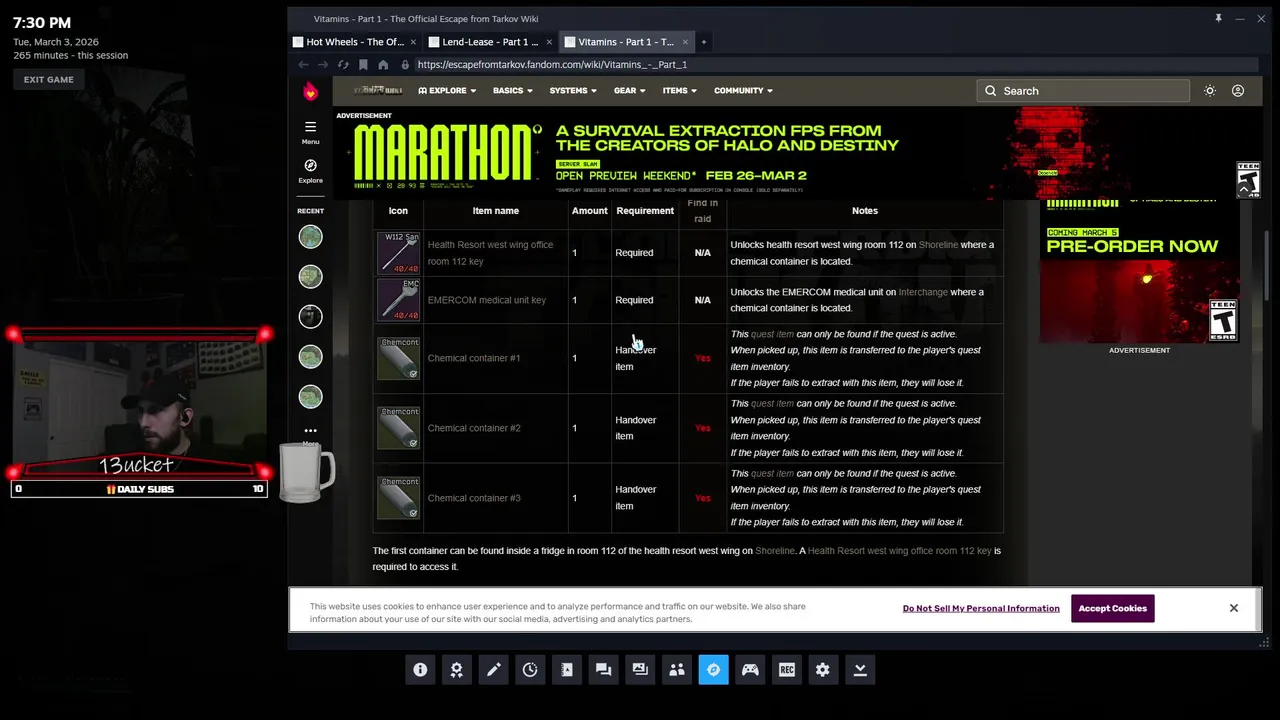This screenshot has width=1280, height=720.
Task: Expand the Gear dropdown menu
Action: click(630, 91)
